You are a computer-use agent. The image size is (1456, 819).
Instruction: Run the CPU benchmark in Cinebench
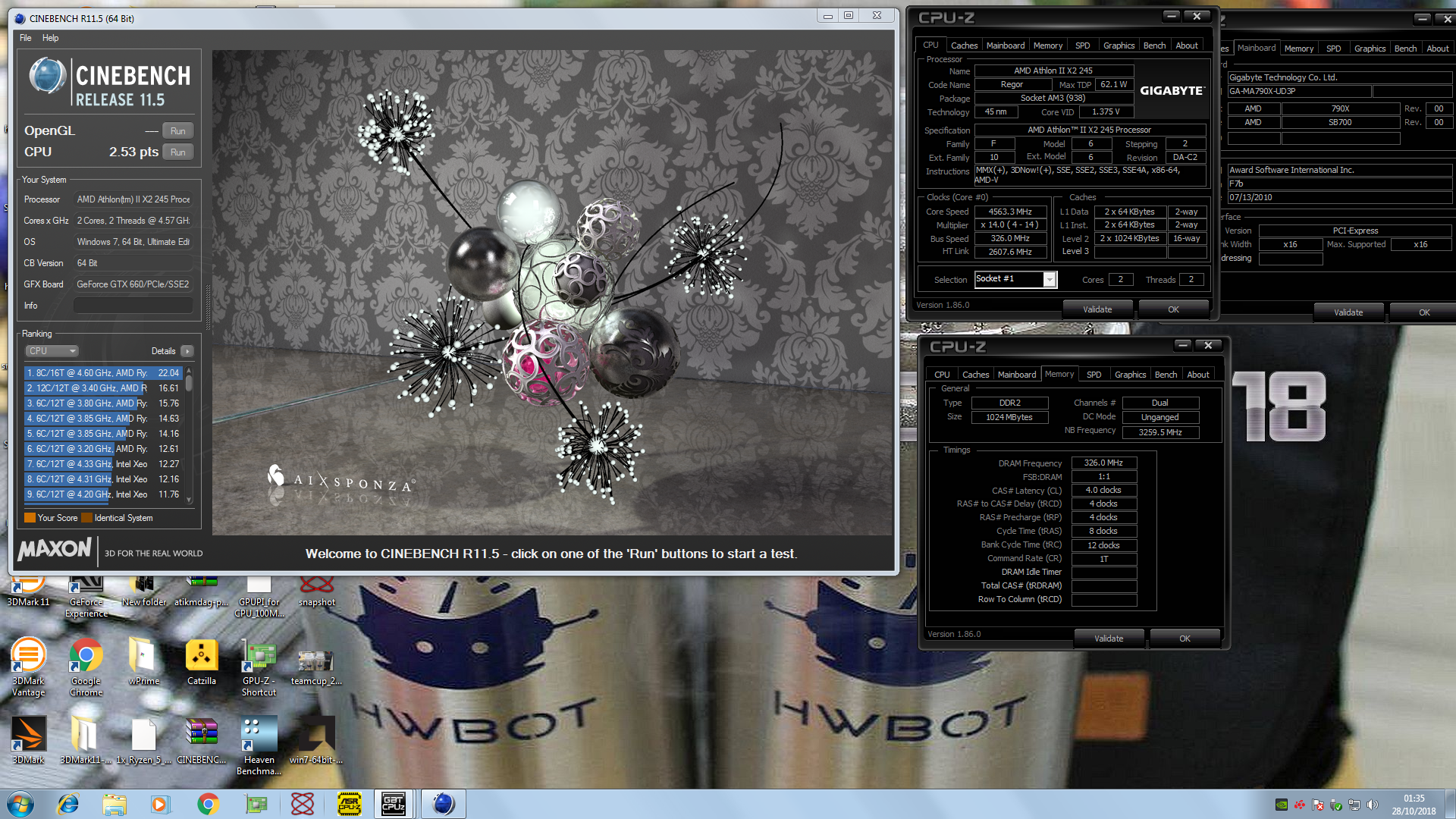point(177,152)
